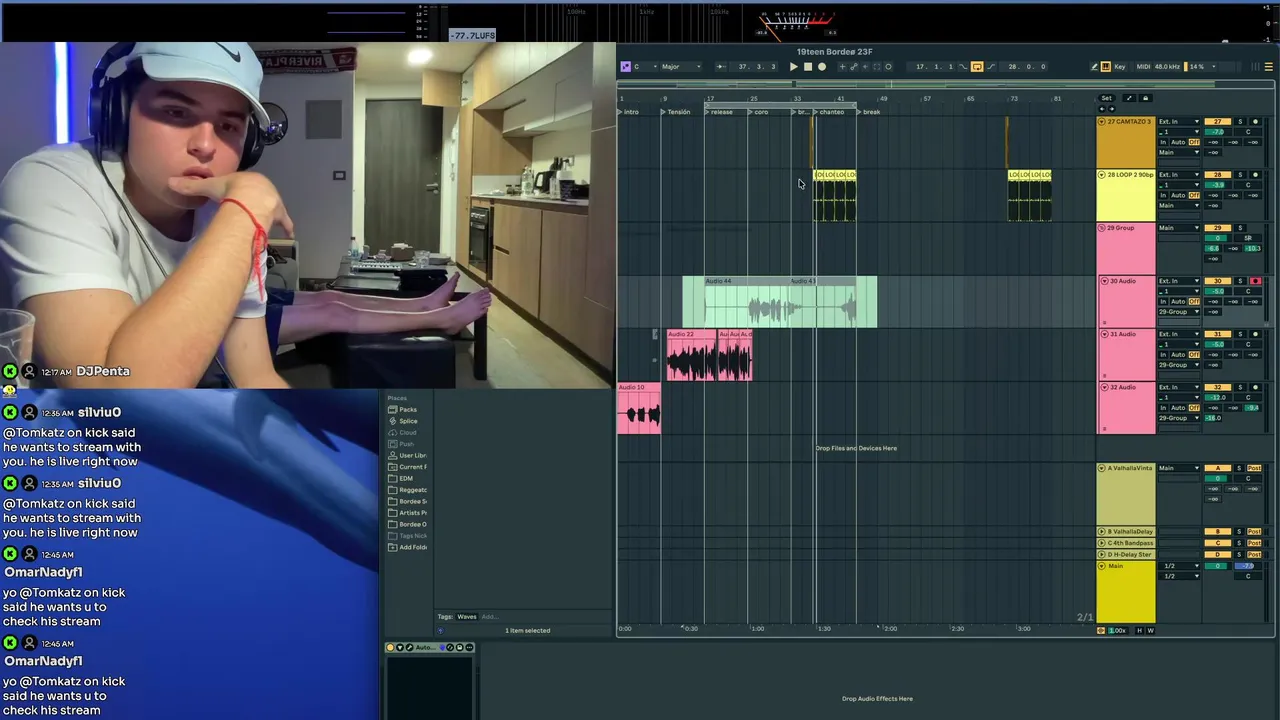This screenshot has height=720, width=1280.
Task: Deactivate track 29 Group activator
Action: 1218,228
